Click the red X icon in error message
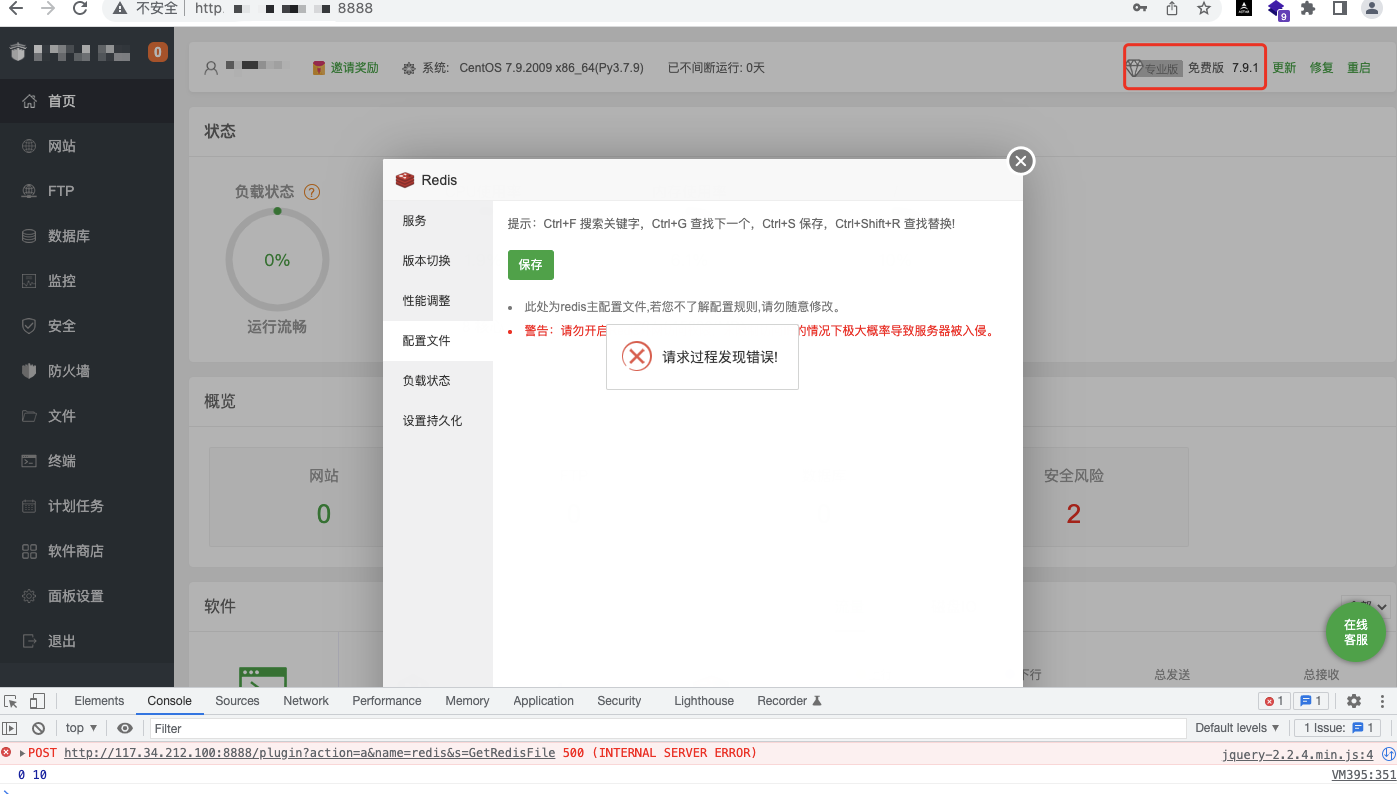The height and width of the screenshot is (794, 1397). click(637, 356)
